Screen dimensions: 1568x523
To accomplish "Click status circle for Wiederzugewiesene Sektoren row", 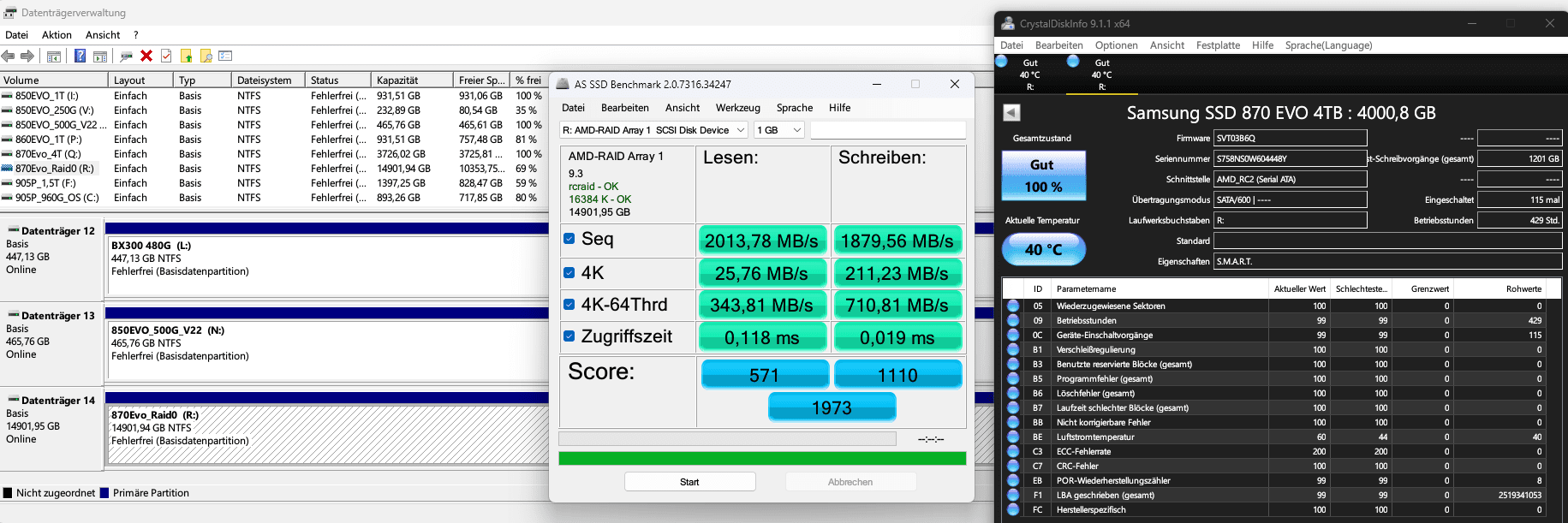I will point(1013,306).
